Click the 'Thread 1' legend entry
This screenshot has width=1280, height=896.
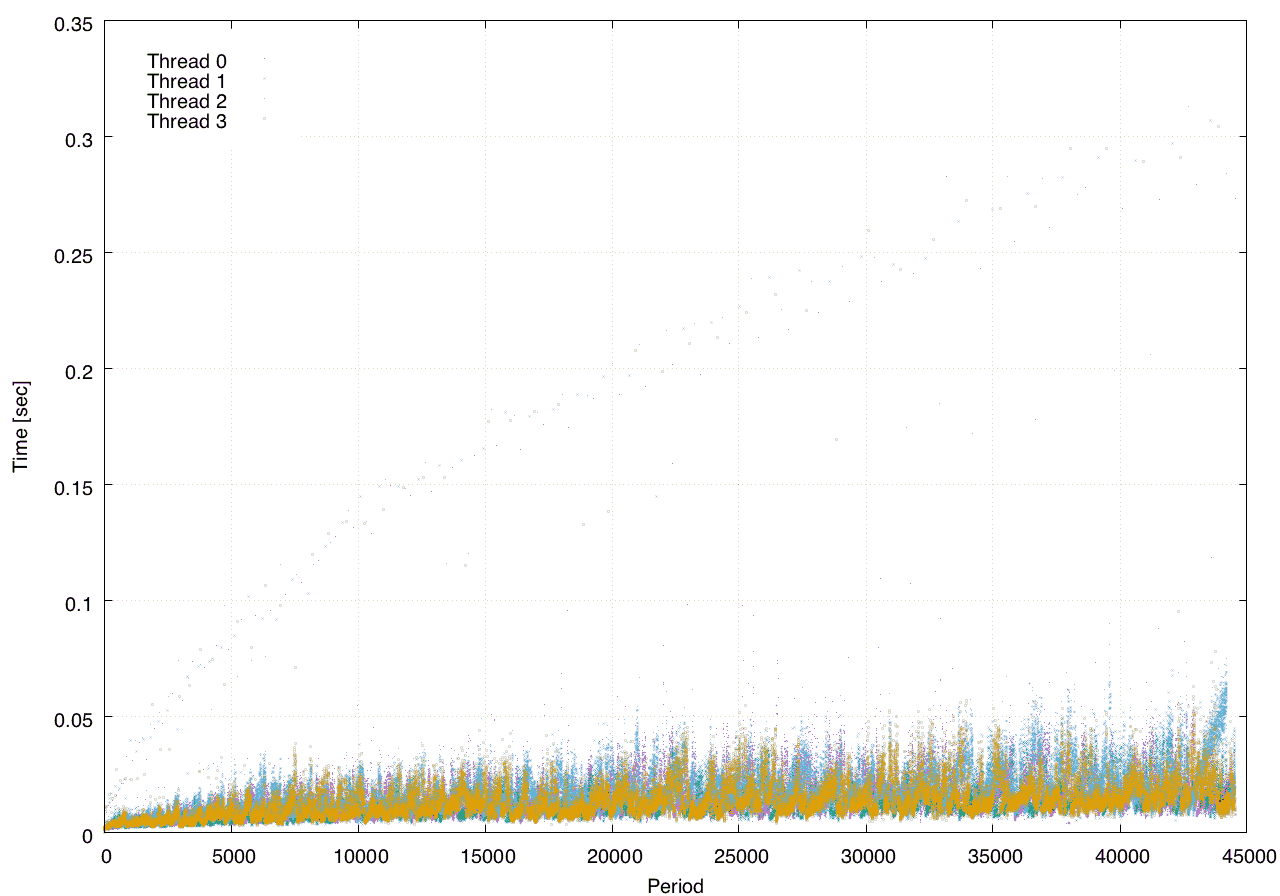pos(187,81)
